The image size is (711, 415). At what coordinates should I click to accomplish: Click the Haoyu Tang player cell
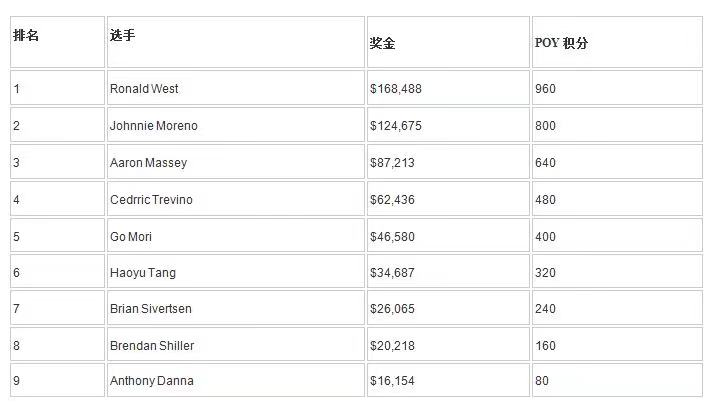tap(236, 272)
